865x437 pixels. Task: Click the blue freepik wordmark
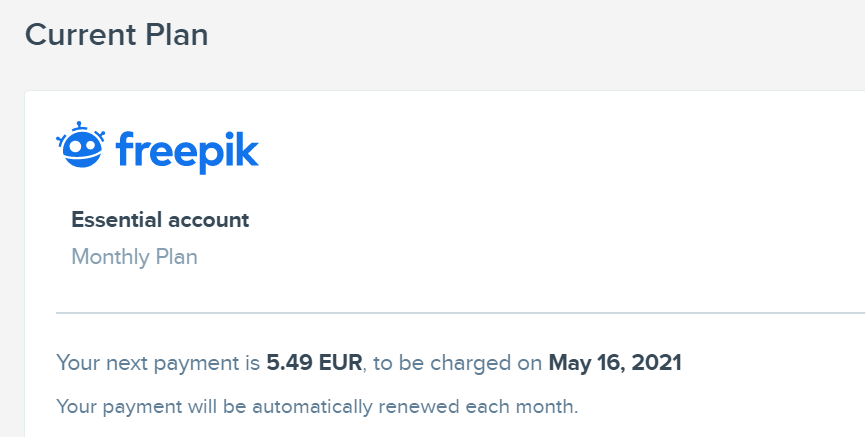187,151
